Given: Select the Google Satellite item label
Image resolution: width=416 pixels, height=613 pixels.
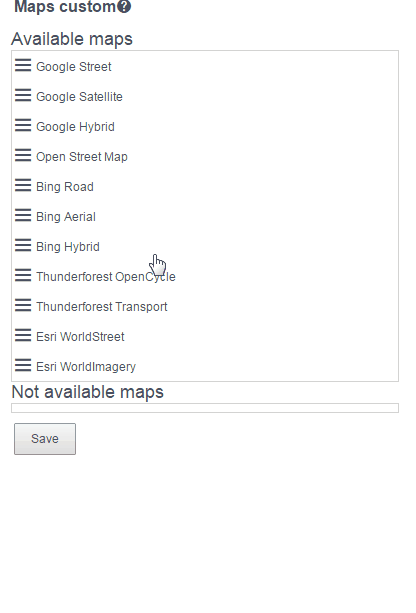Looking at the screenshot, I should (x=79, y=97).
